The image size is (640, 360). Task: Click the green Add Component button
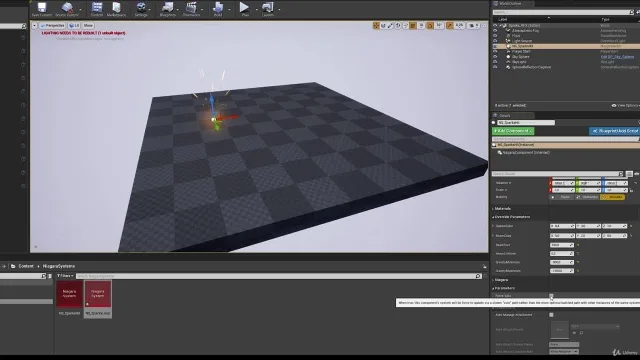point(513,131)
